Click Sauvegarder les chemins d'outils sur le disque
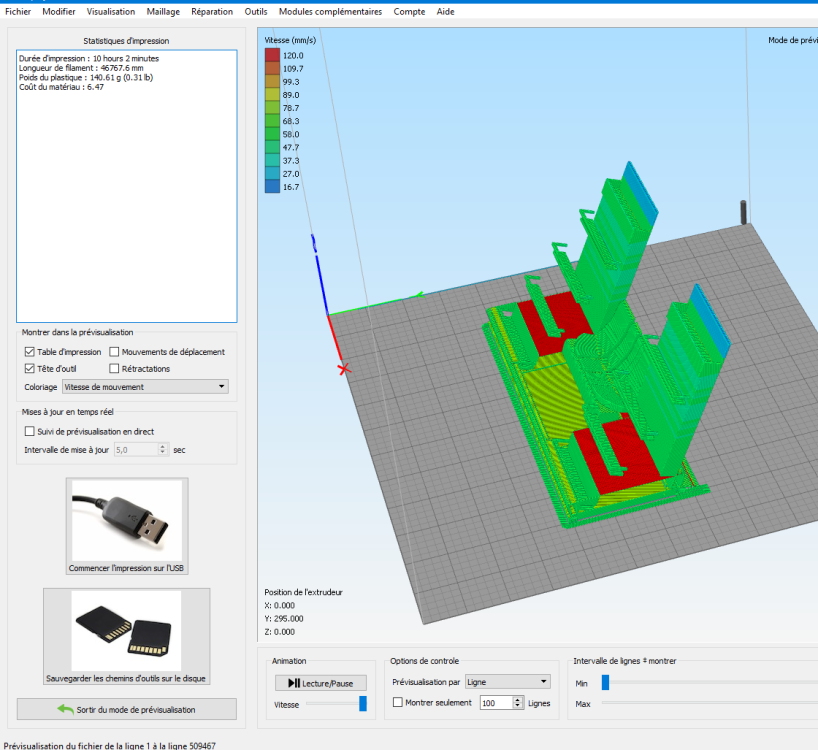The height and width of the screenshot is (750, 818). (126, 636)
